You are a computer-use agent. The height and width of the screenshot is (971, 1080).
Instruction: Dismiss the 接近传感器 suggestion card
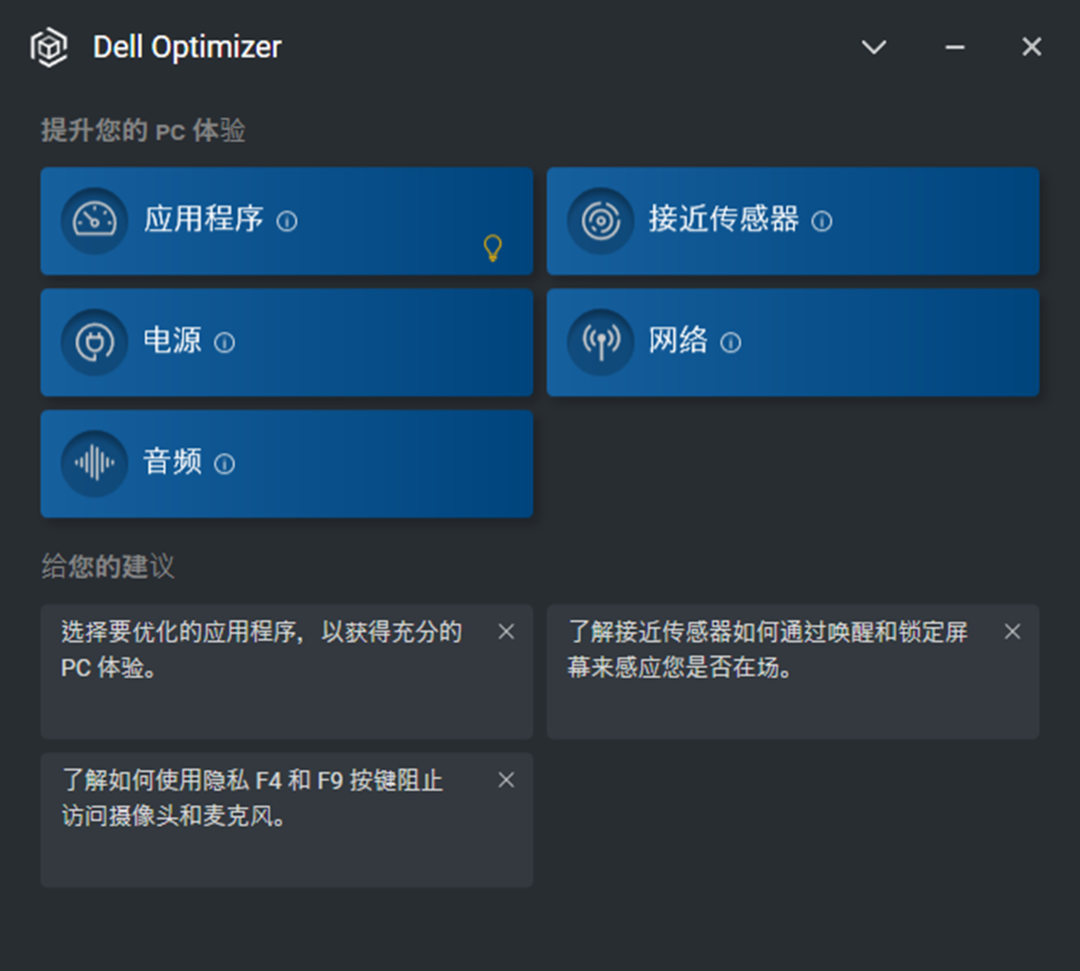coord(1012,631)
